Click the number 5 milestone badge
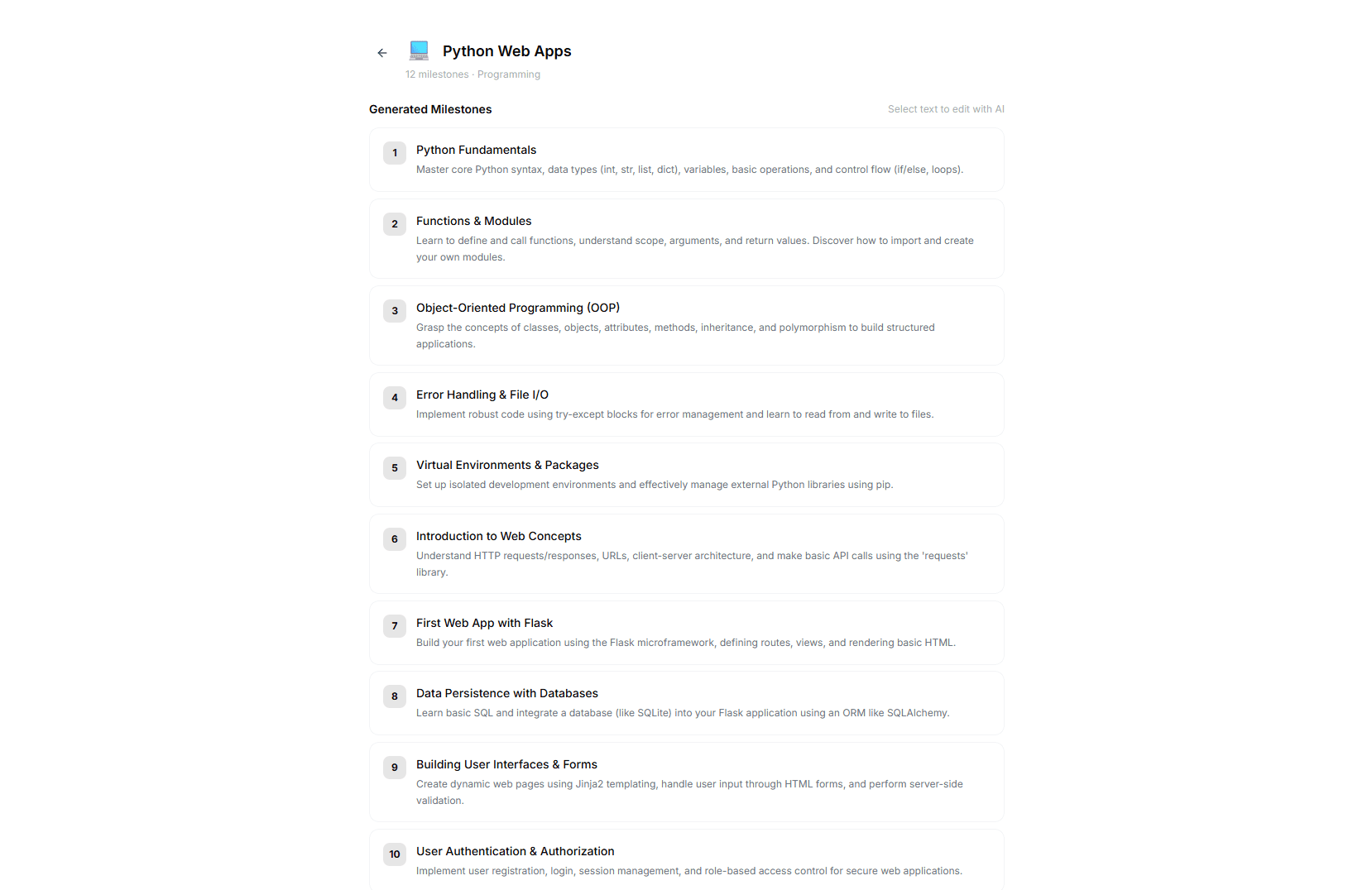1372x890 pixels. tap(395, 468)
